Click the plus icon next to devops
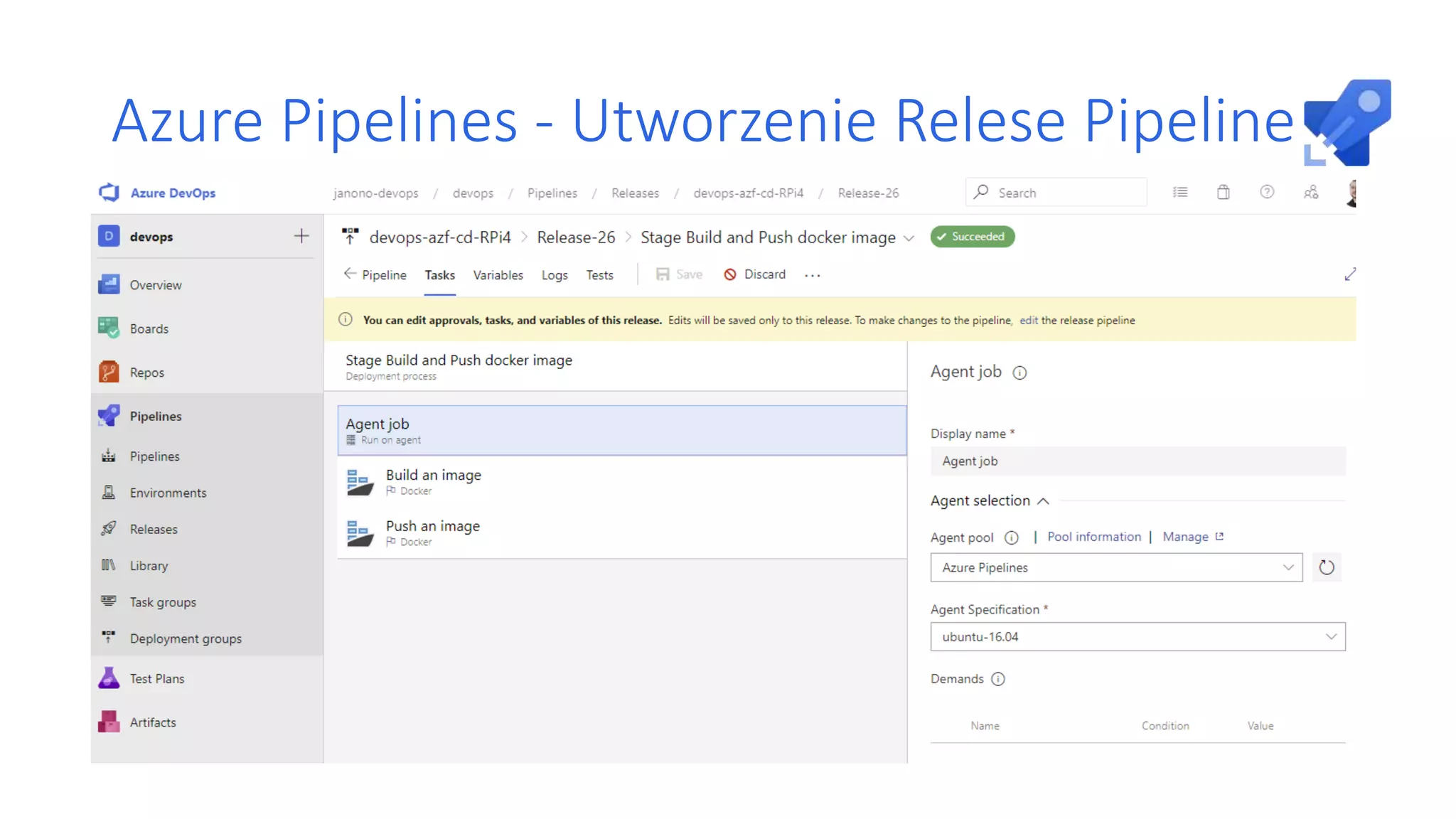 point(301,236)
